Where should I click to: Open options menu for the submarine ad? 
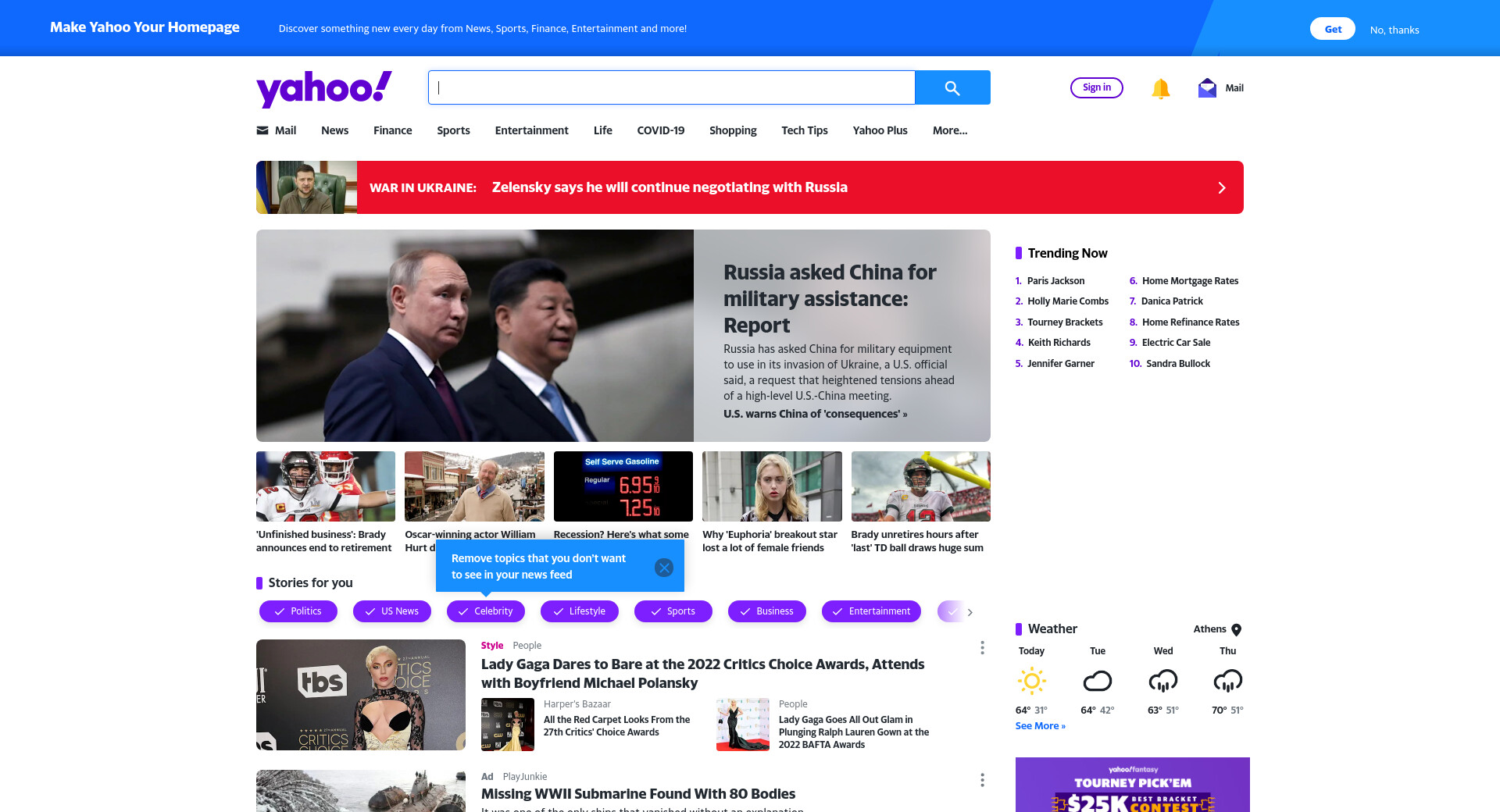pyautogui.click(x=982, y=780)
